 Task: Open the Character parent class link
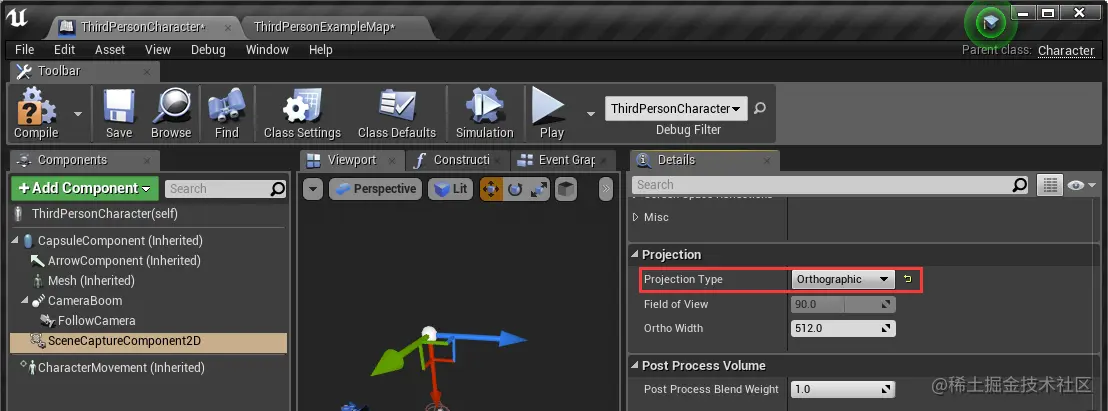click(1066, 50)
